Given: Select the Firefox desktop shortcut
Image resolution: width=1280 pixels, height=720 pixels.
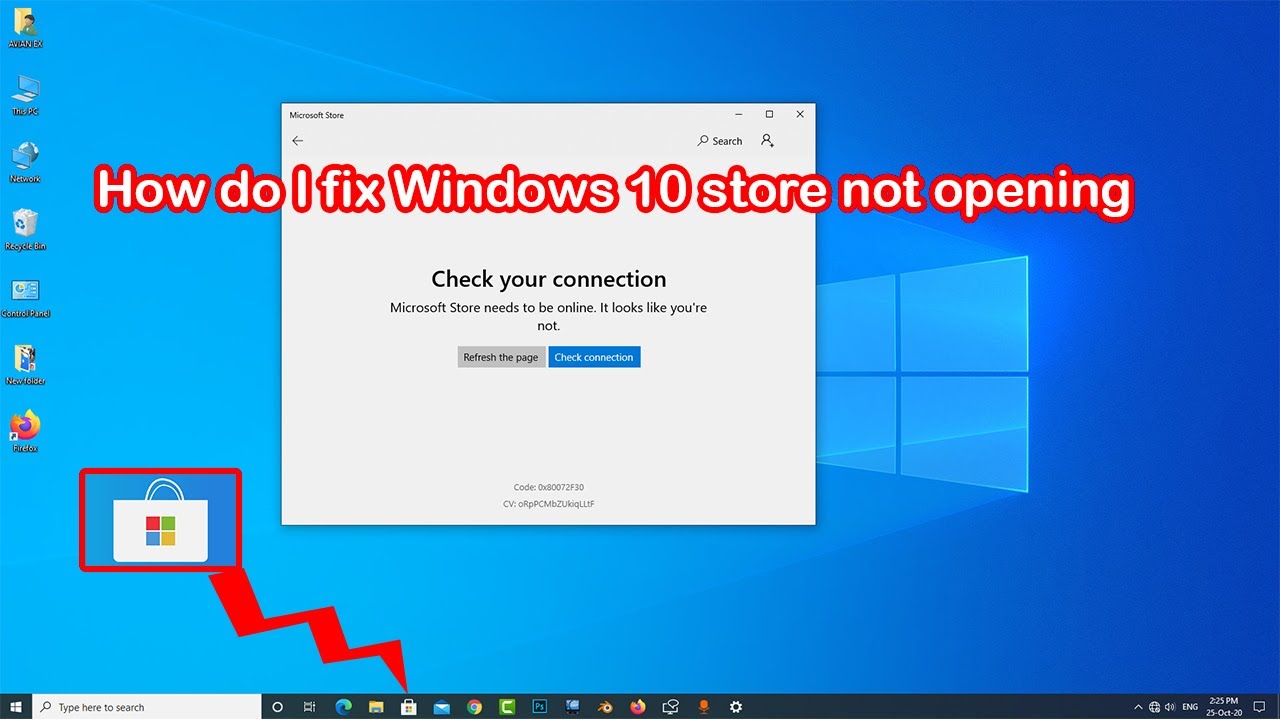Looking at the screenshot, I should click(25, 431).
